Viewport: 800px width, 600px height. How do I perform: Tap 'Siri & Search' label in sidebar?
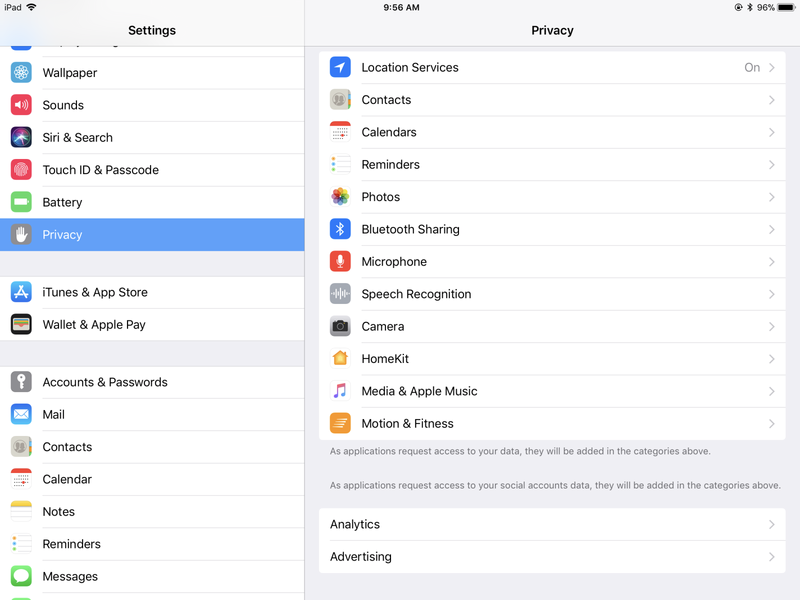pyautogui.click(x=78, y=137)
